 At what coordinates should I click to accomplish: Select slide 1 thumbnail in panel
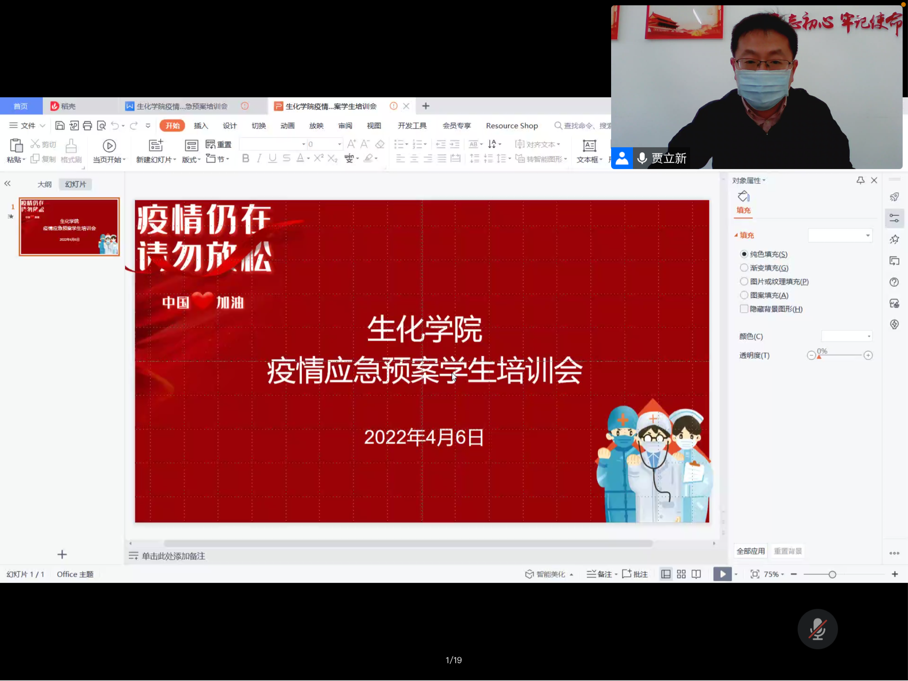pos(69,227)
